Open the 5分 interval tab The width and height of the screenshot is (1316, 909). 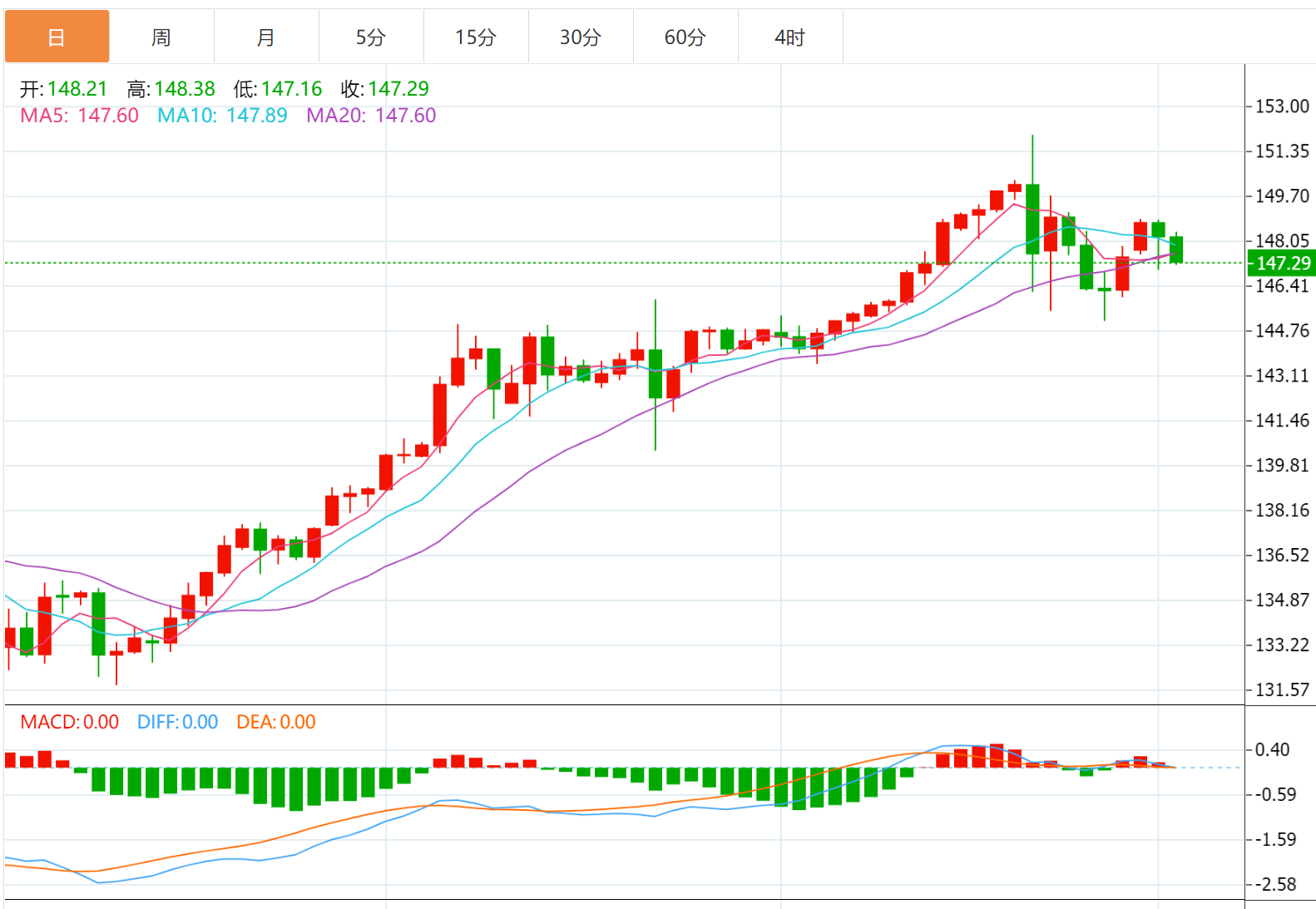pos(371,37)
